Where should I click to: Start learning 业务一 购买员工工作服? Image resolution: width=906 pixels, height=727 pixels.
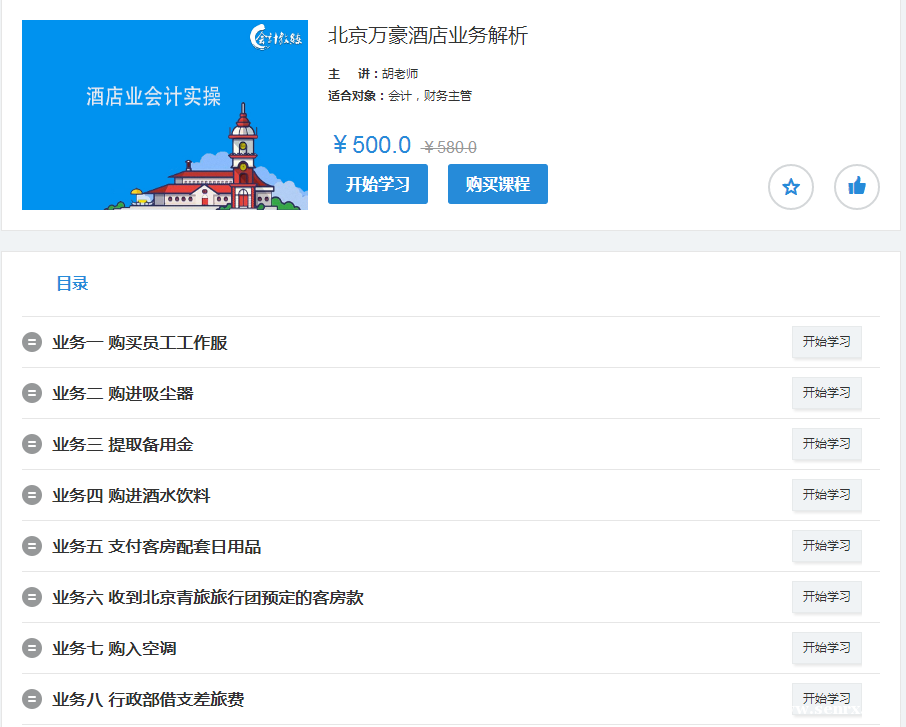click(826, 342)
